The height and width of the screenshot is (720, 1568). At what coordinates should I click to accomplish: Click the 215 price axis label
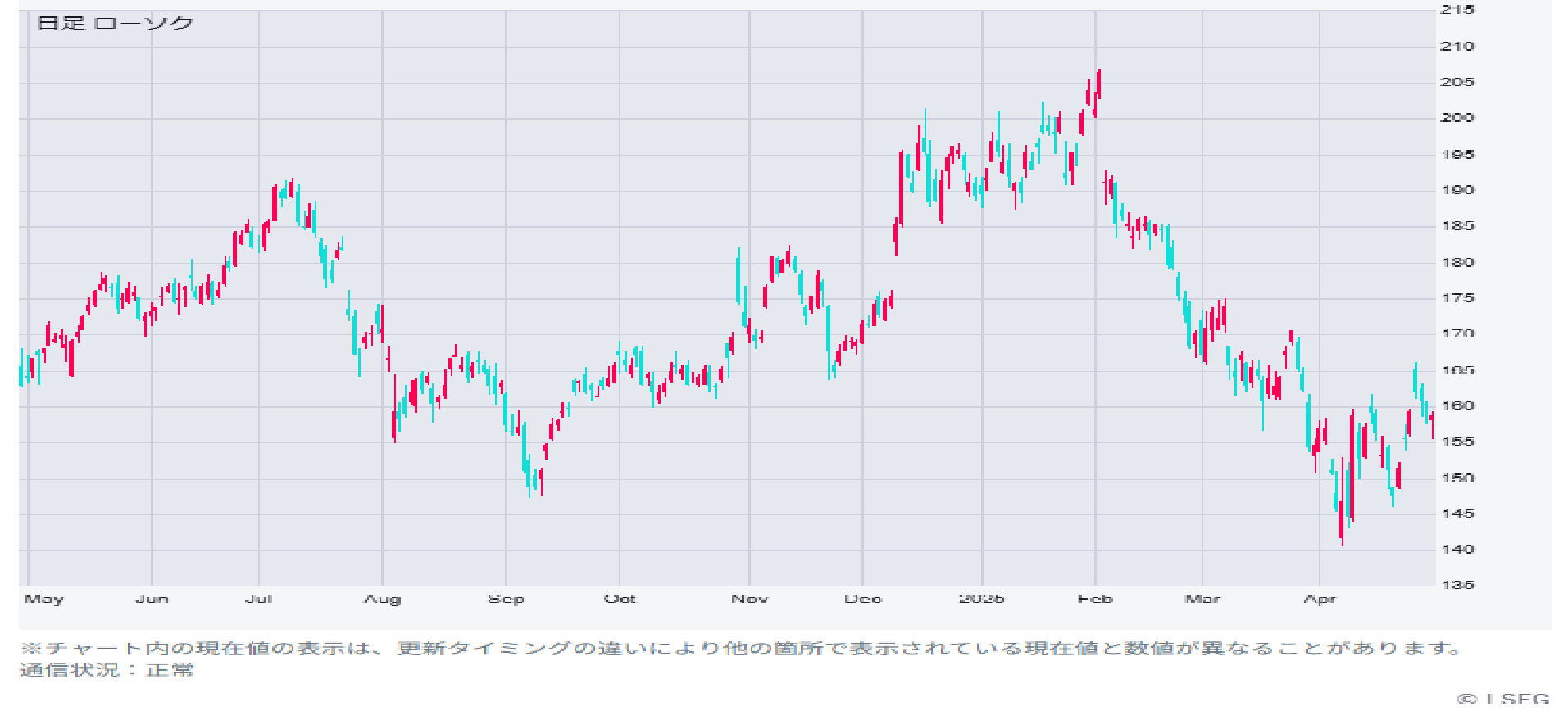click(1457, 10)
